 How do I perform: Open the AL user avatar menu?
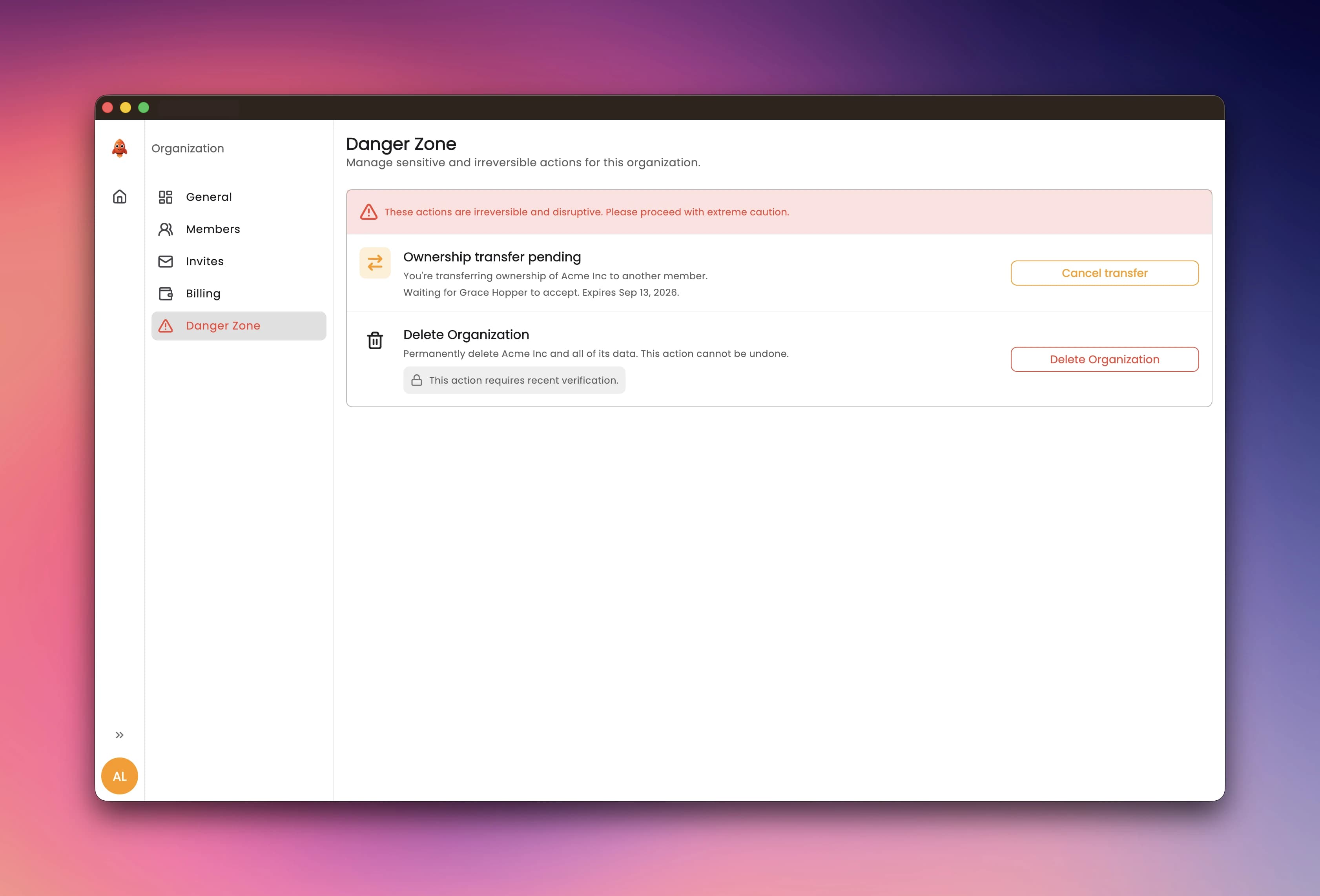pyautogui.click(x=119, y=776)
